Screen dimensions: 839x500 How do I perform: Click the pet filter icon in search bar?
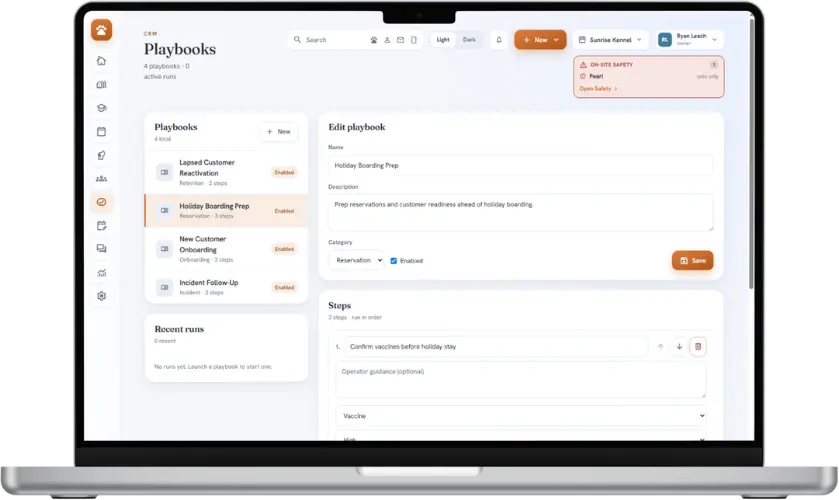click(x=373, y=40)
